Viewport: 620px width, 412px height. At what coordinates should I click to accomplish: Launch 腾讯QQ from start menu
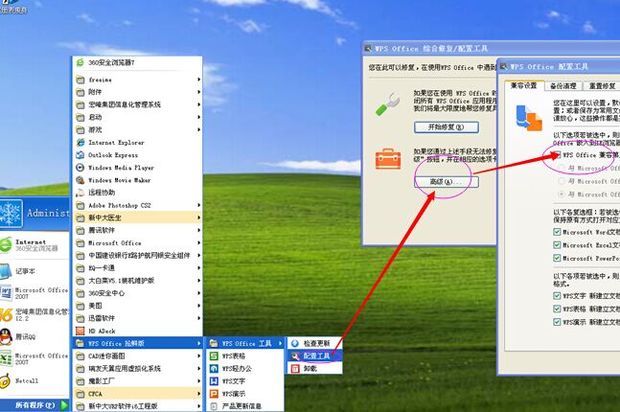(34, 337)
